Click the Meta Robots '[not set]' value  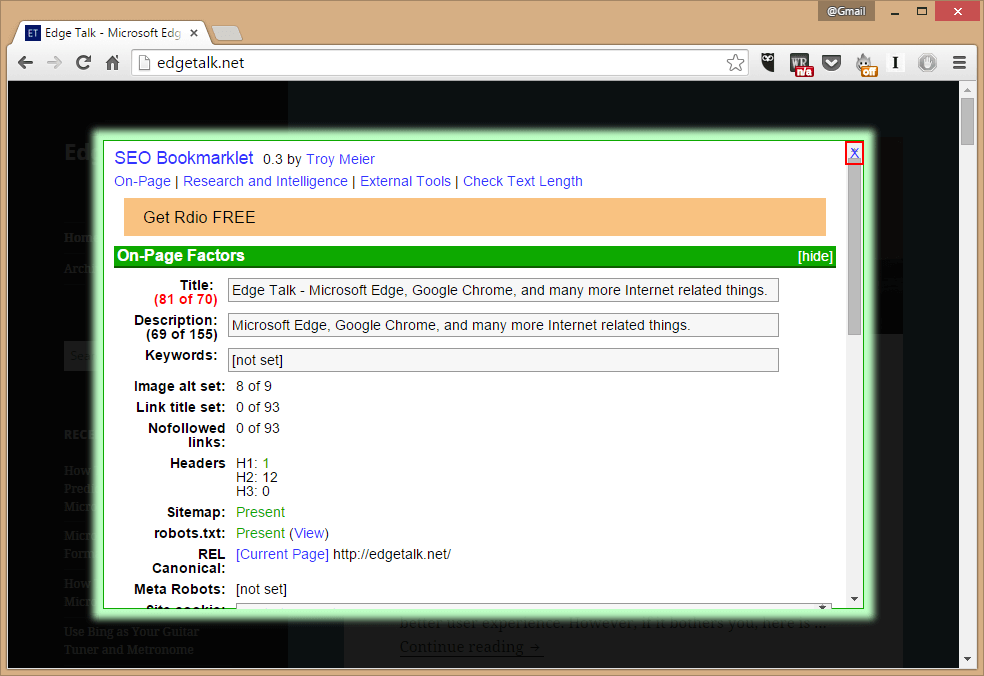click(261, 589)
